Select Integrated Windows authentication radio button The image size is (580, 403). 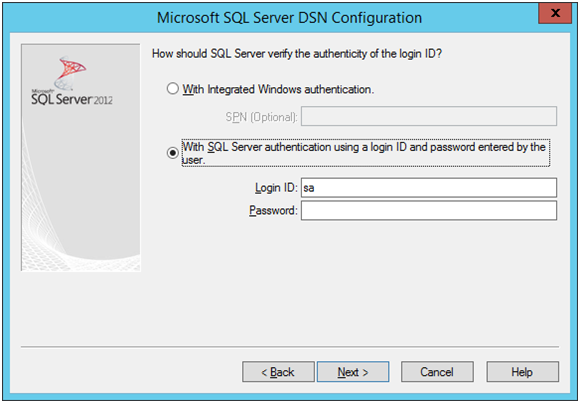click(173, 89)
